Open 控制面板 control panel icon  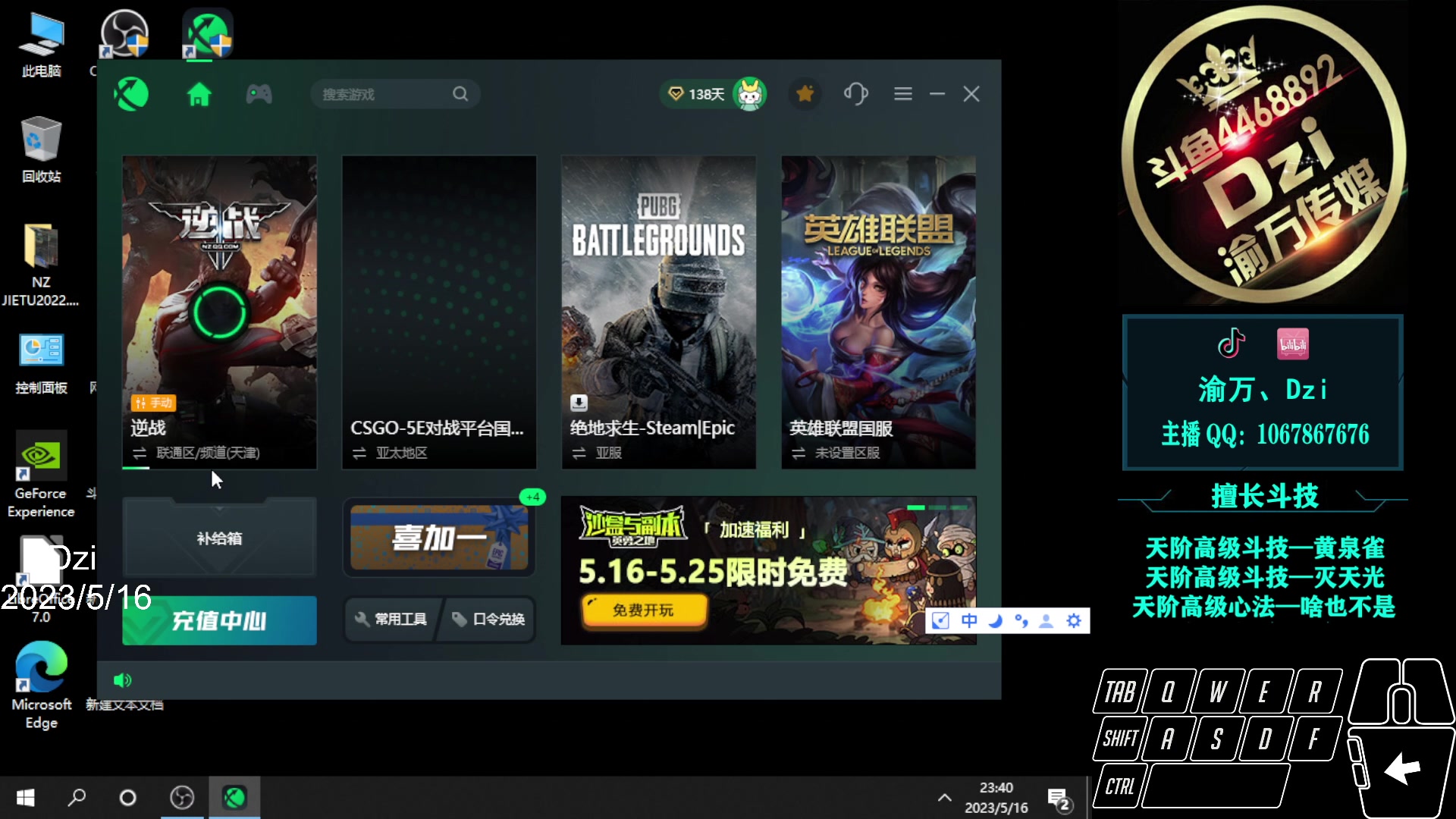[41, 364]
